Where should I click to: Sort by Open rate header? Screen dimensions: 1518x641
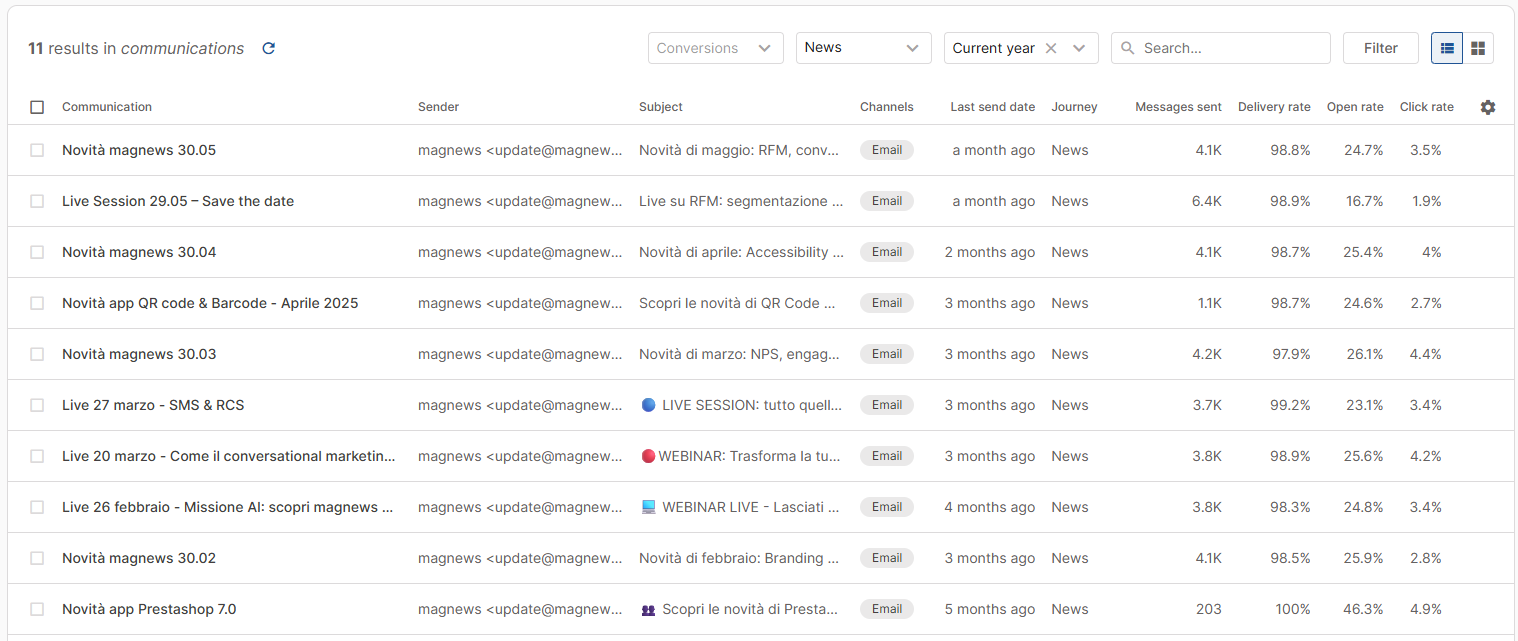tap(1355, 107)
